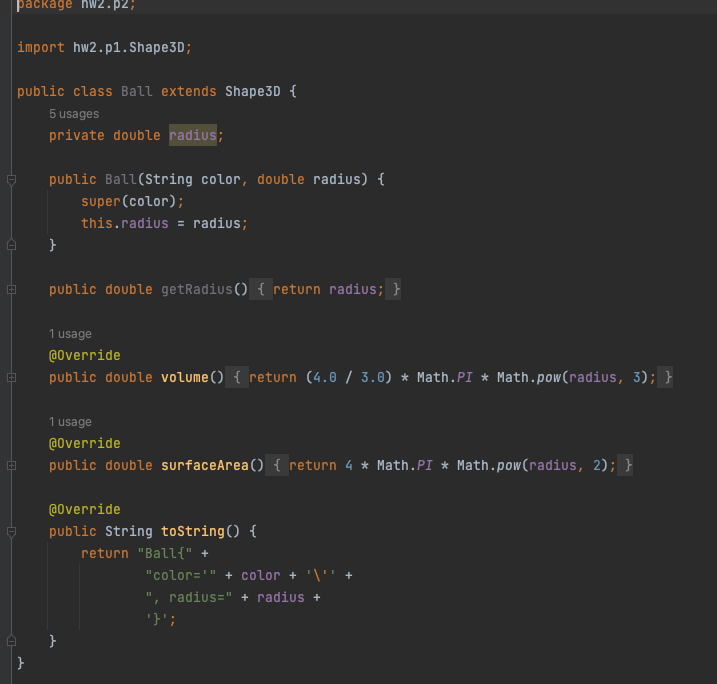Click this.radius in the constructor
The height and width of the screenshot is (684, 717).
click(125, 224)
